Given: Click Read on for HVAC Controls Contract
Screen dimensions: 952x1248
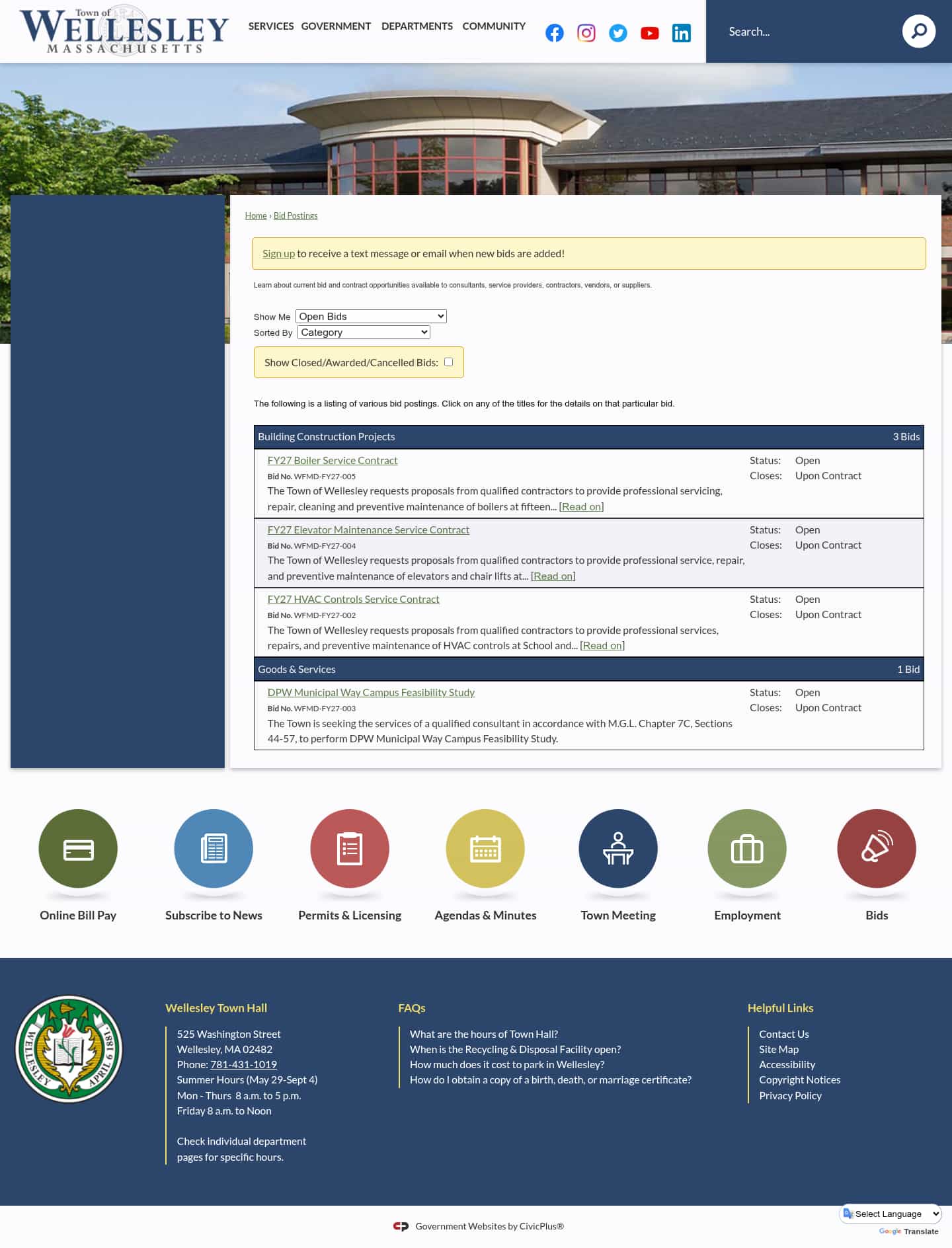Looking at the screenshot, I should [602, 645].
